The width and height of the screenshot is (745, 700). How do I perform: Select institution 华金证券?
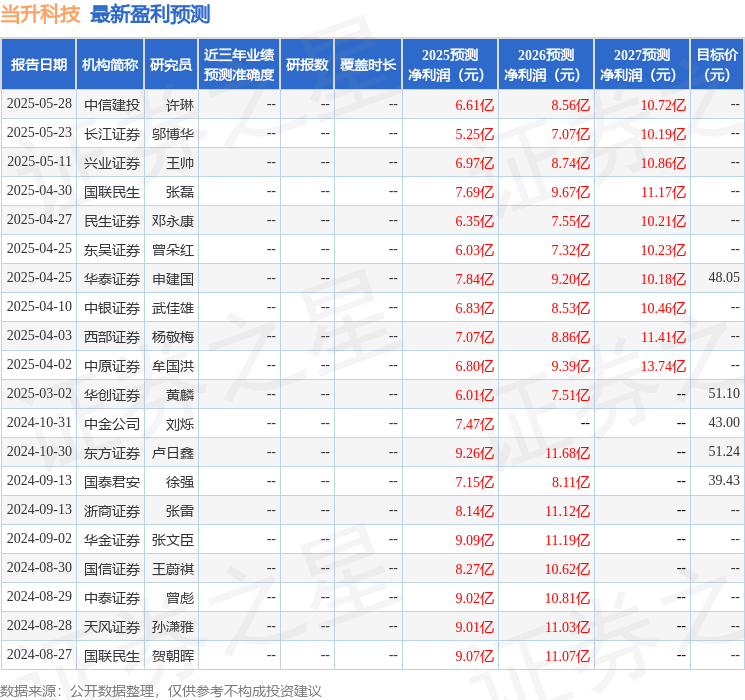point(112,540)
